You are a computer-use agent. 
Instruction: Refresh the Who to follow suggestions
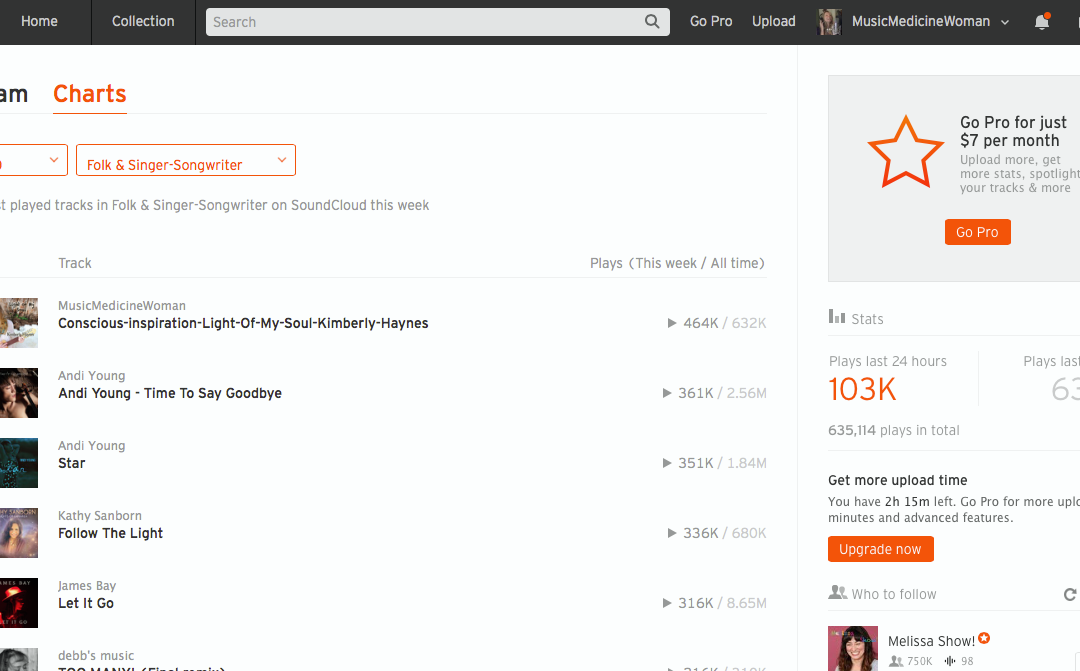coord(1070,594)
